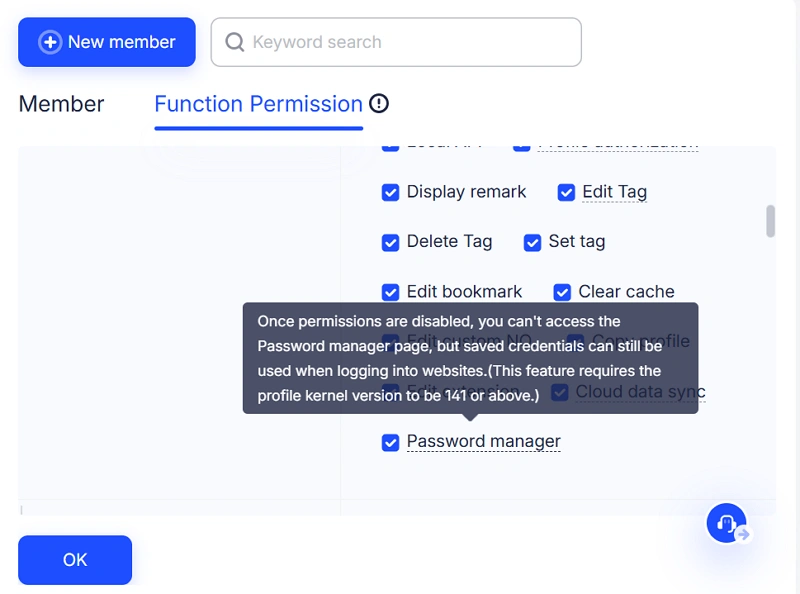The width and height of the screenshot is (800, 594).
Task: Uncheck the Cloud data sync permission
Action: tap(560, 392)
